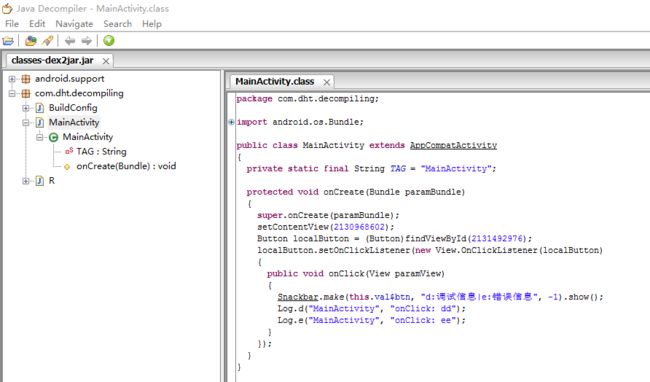Image resolution: width=650 pixels, height=382 pixels.
Task: Click the number 2130968602 in setContentView
Action: coord(359,227)
